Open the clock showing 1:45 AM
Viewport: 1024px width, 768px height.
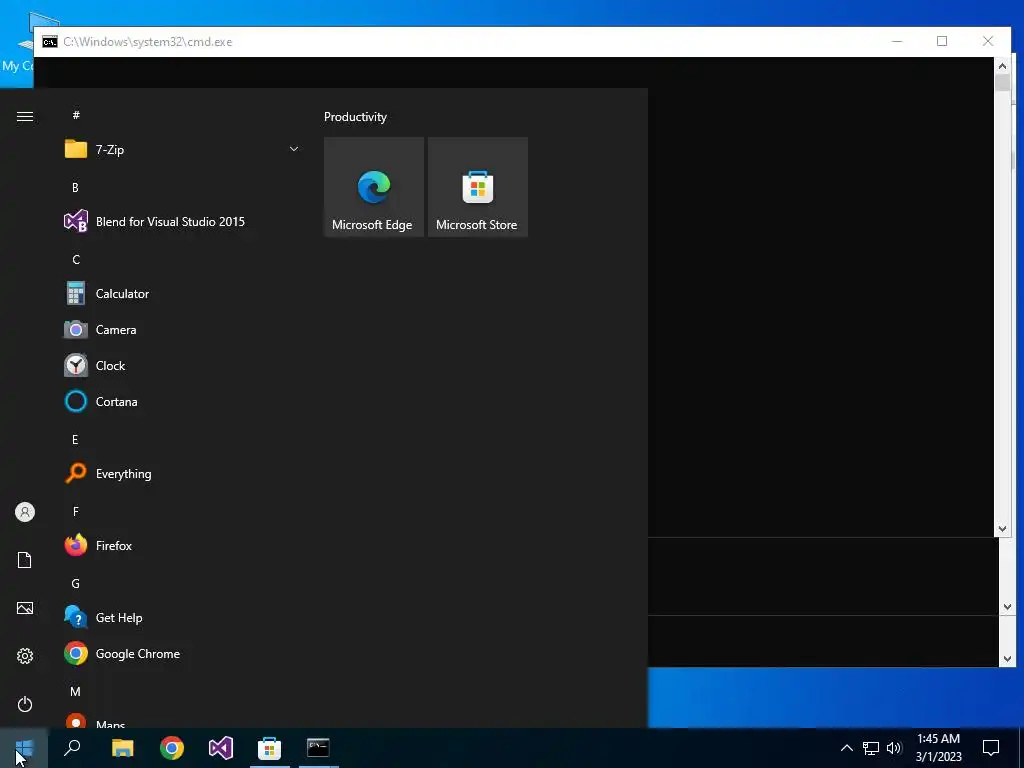[x=938, y=748]
